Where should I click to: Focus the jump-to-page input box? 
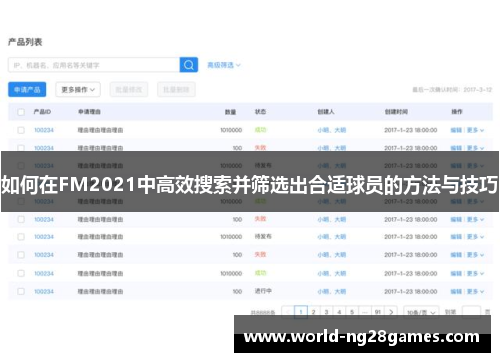tap(471, 312)
